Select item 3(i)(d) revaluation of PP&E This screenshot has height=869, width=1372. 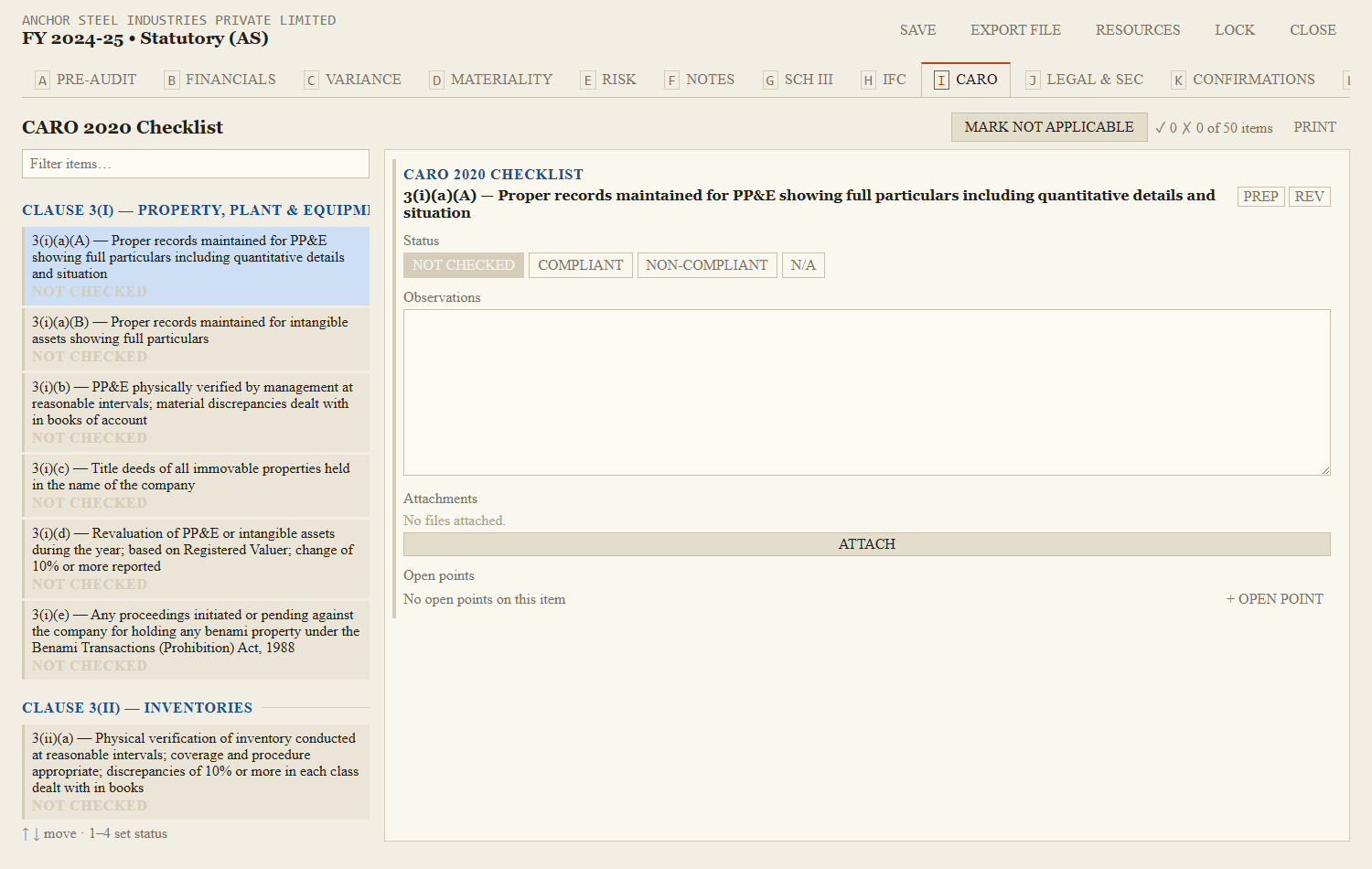pyautogui.click(x=196, y=559)
